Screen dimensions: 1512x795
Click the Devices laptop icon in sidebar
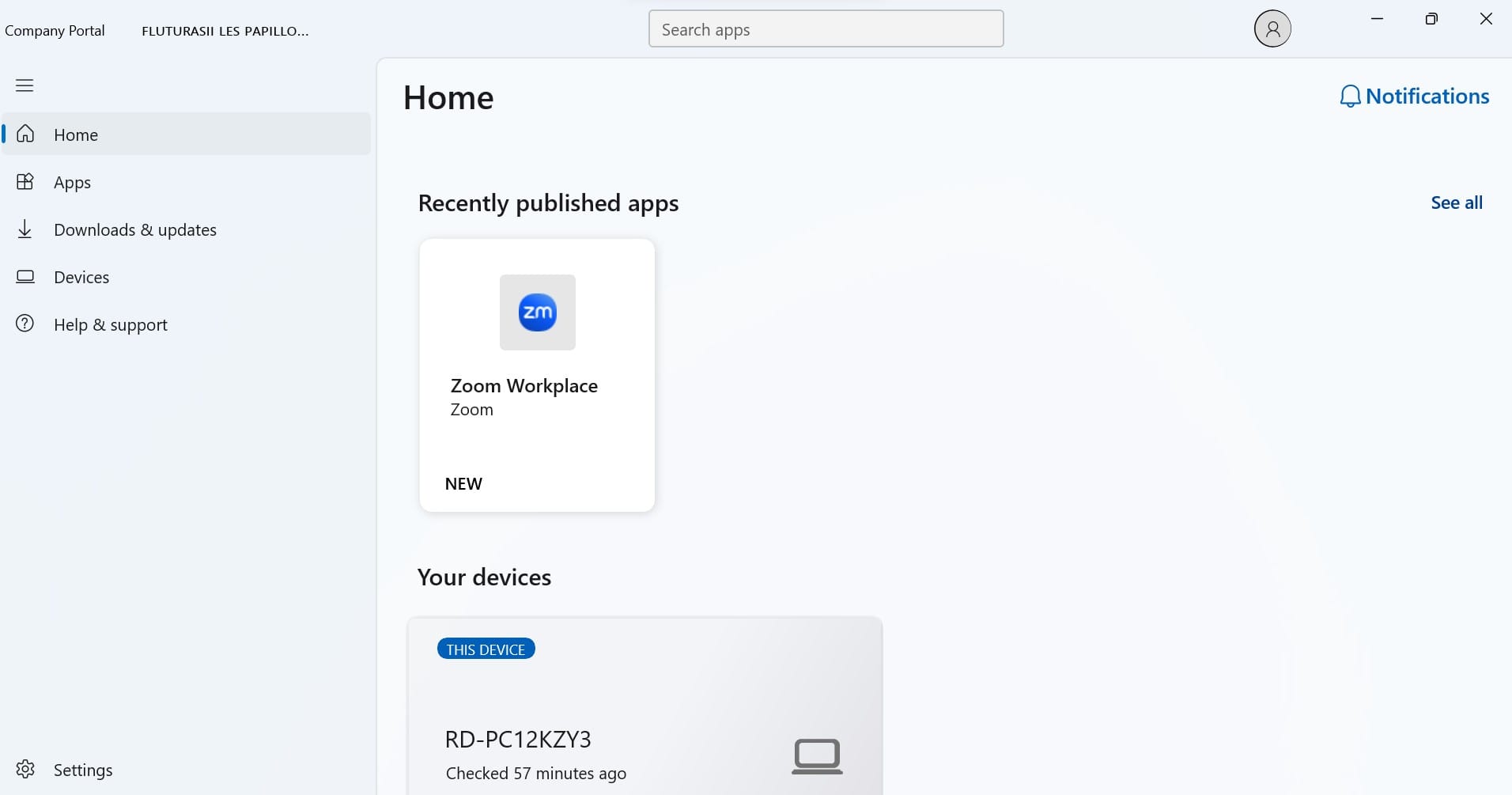(x=25, y=276)
